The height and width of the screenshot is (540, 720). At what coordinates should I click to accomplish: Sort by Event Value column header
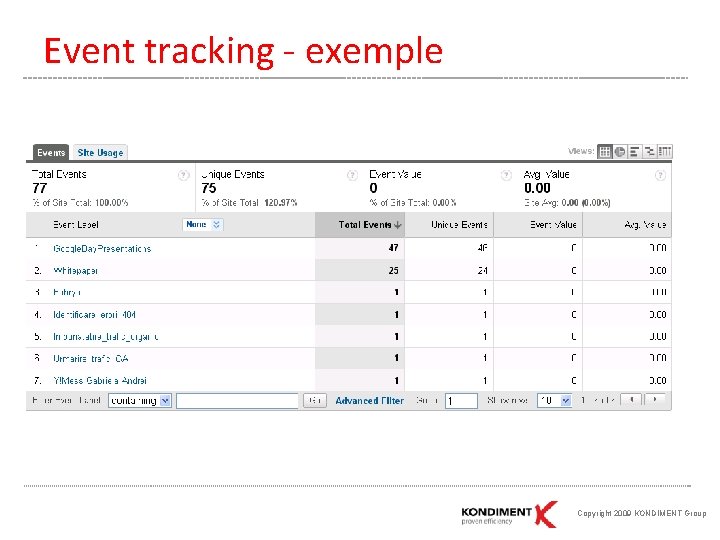(538, 225)
